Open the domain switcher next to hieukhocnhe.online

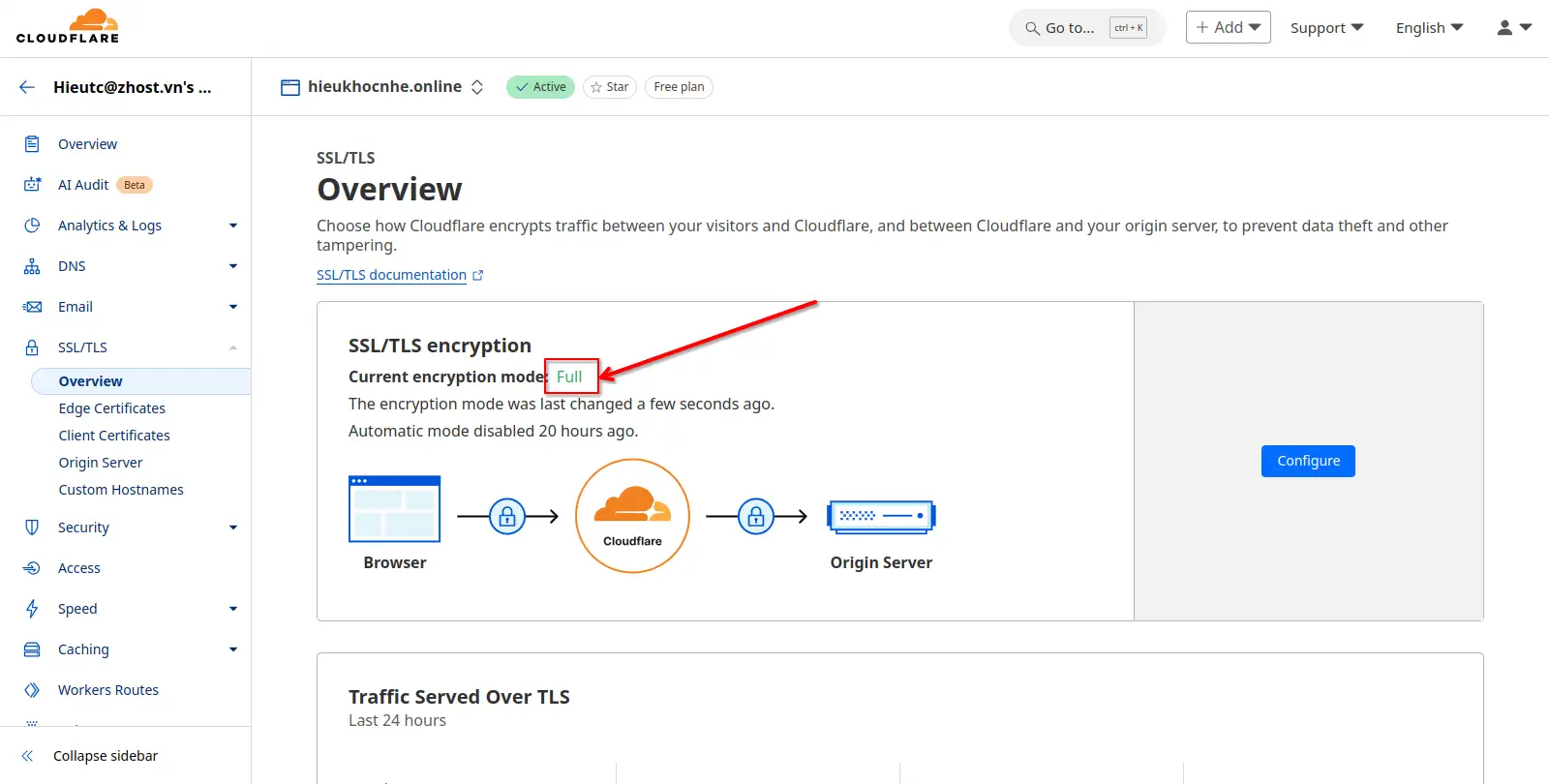[477, 87]
